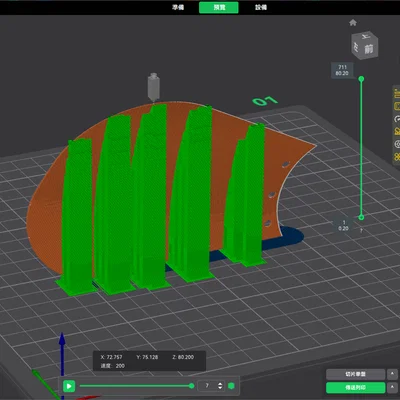Play the toolpath animation

pyautogui.click(x=69, y=386)
